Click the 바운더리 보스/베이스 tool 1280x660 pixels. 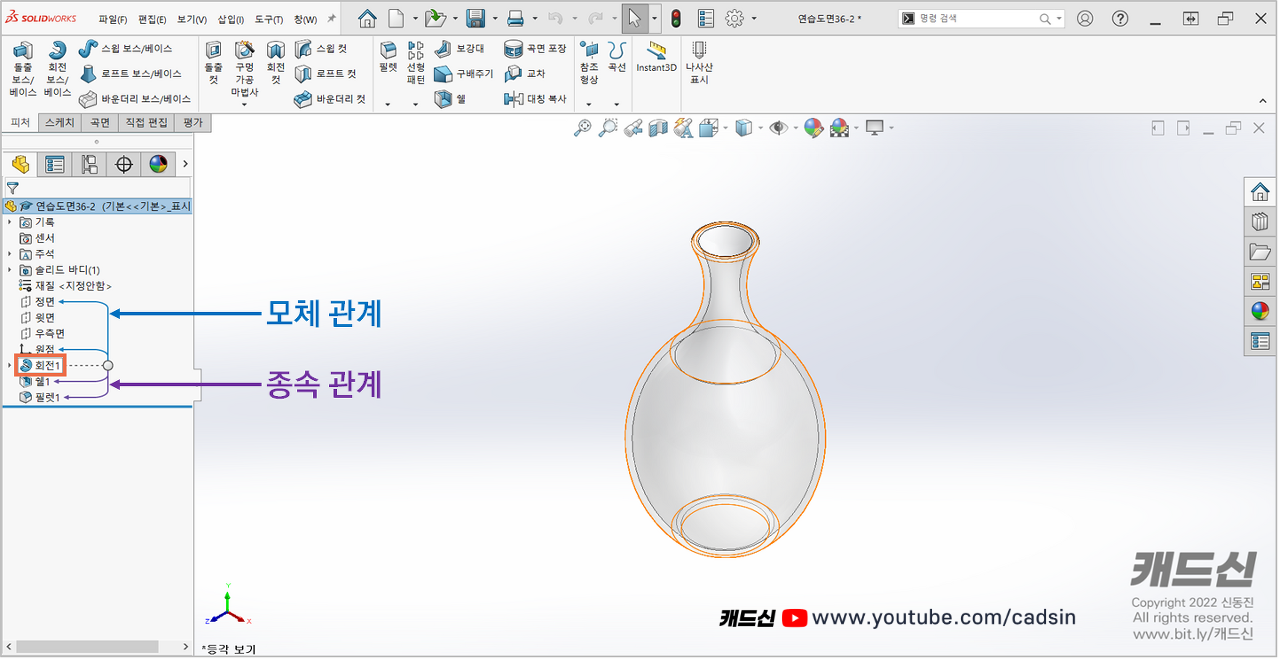135,99
